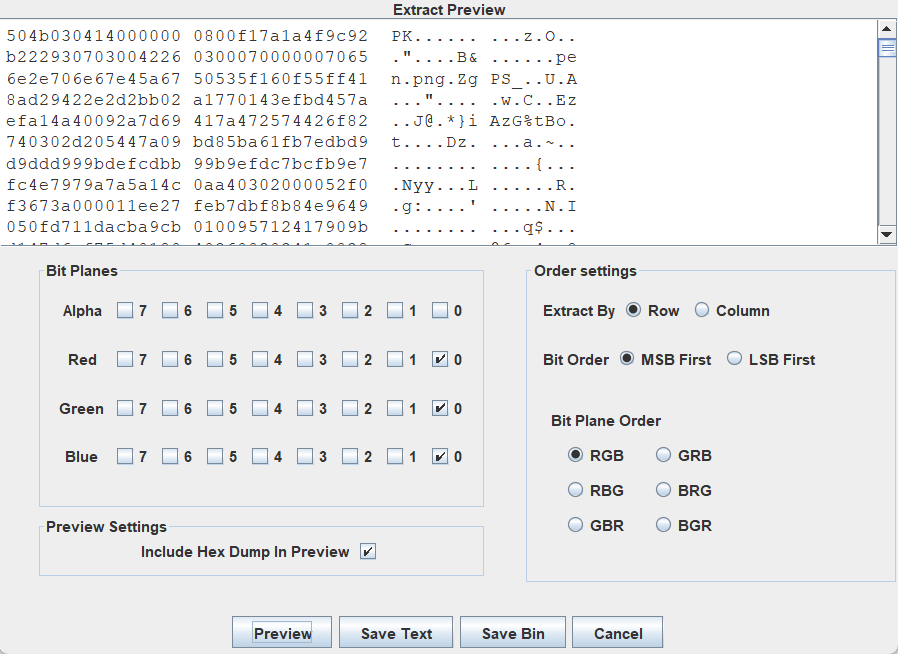Toggle the Blue bit 0 checkbox

click(440, 457)
